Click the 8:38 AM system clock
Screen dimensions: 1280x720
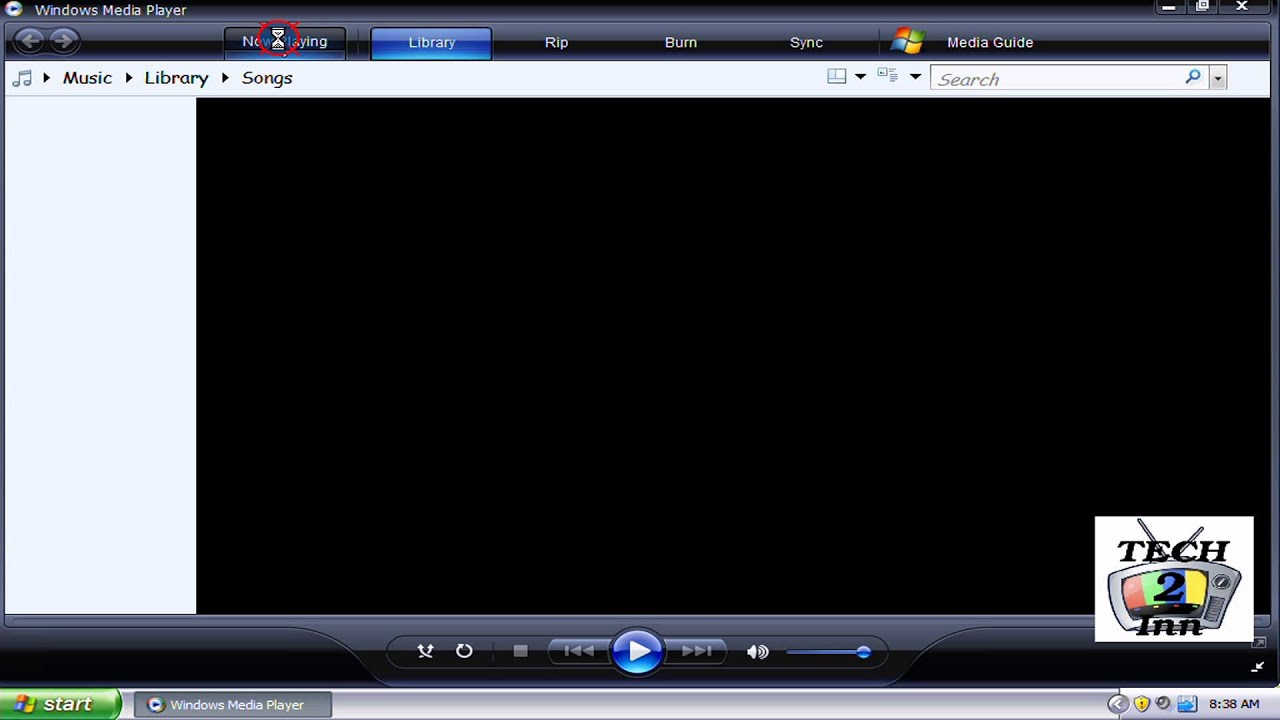click(x=1234, y=704)
